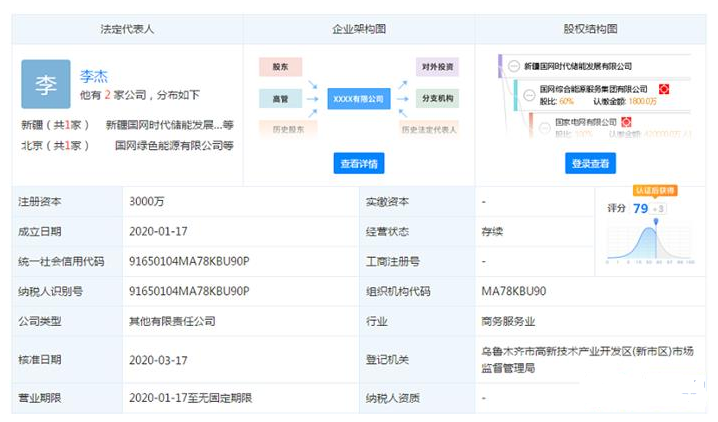
Task: Click red badge next to 国网综合能源服务集团
Action: point(664,89)
